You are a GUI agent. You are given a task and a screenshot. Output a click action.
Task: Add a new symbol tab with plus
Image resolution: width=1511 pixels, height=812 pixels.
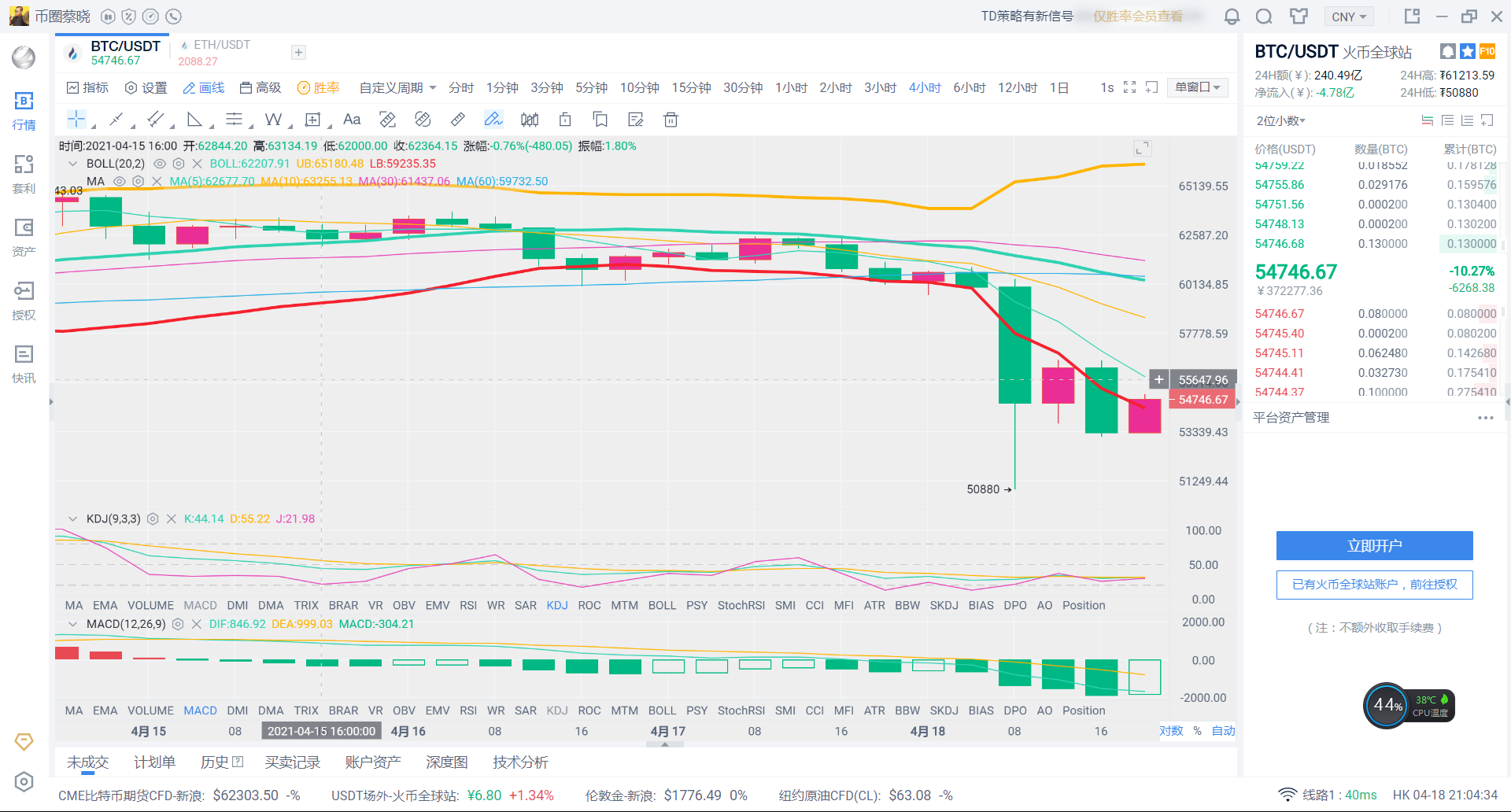(x=298, y=53)
